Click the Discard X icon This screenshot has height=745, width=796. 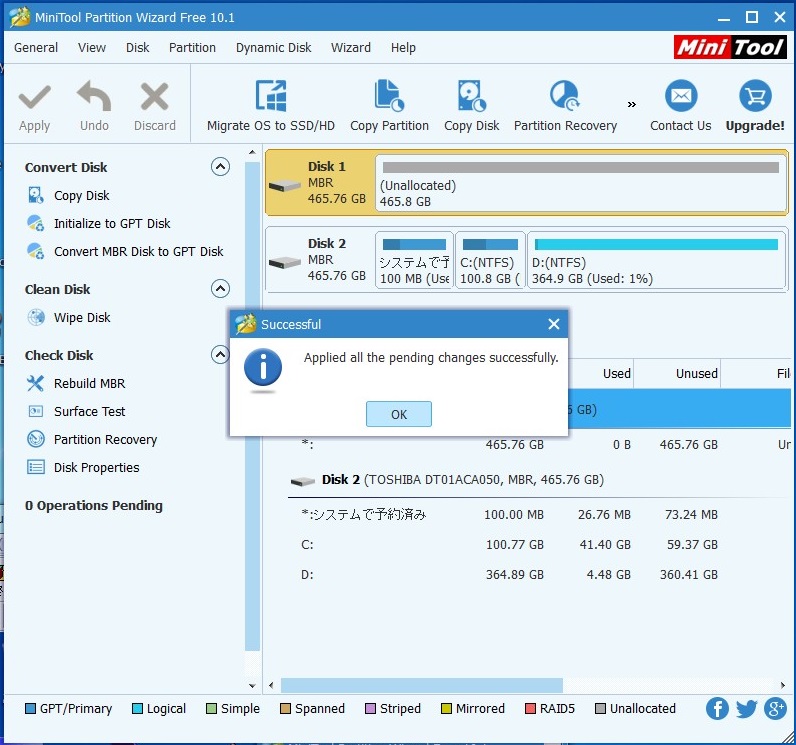(x=154, y=96)
